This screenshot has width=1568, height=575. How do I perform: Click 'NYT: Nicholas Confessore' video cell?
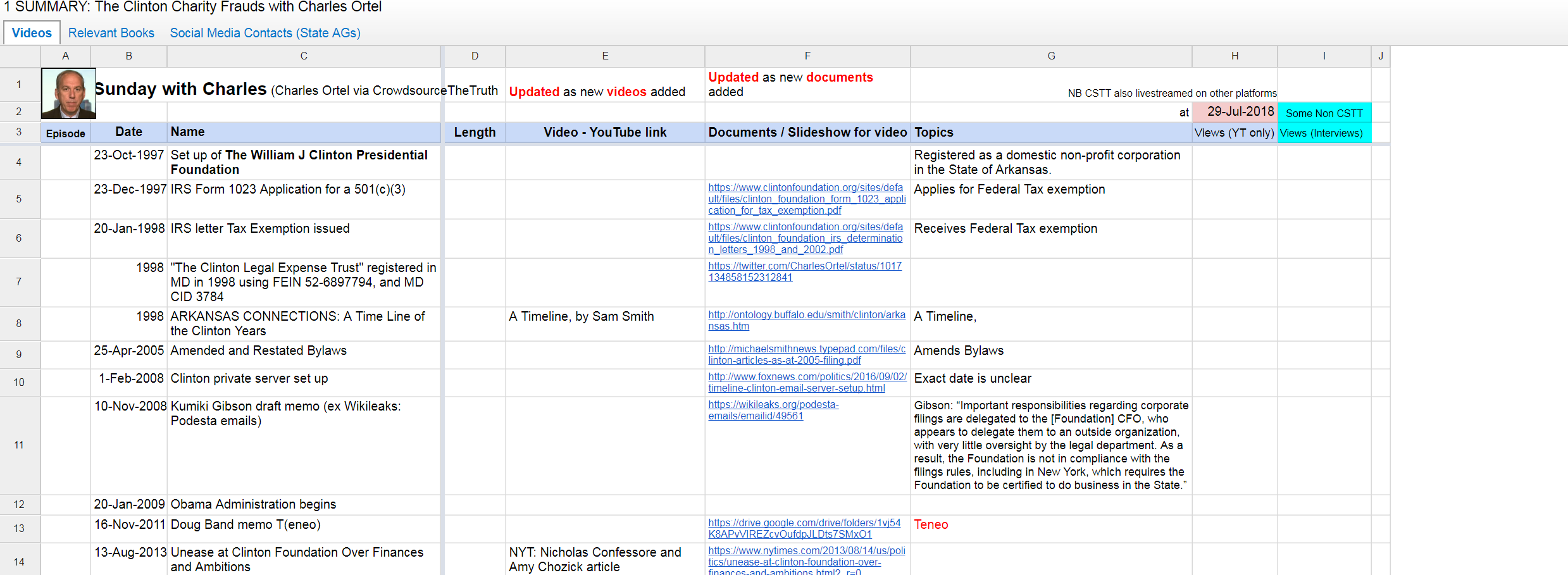click(605, 560)
